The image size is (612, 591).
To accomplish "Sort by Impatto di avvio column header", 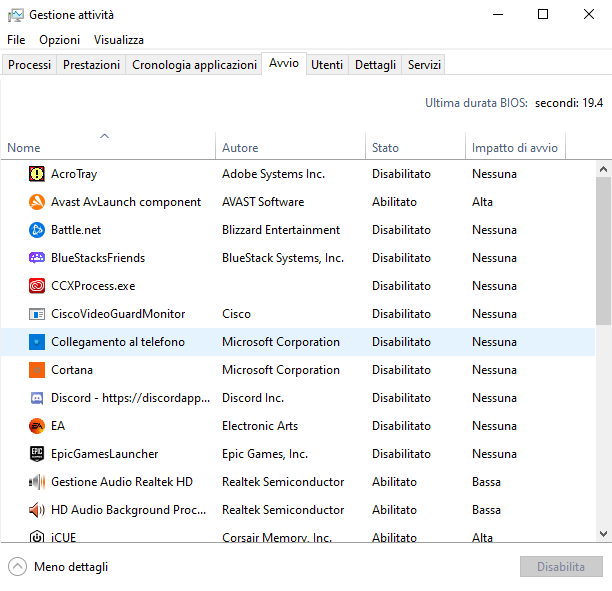I will 515,145.
